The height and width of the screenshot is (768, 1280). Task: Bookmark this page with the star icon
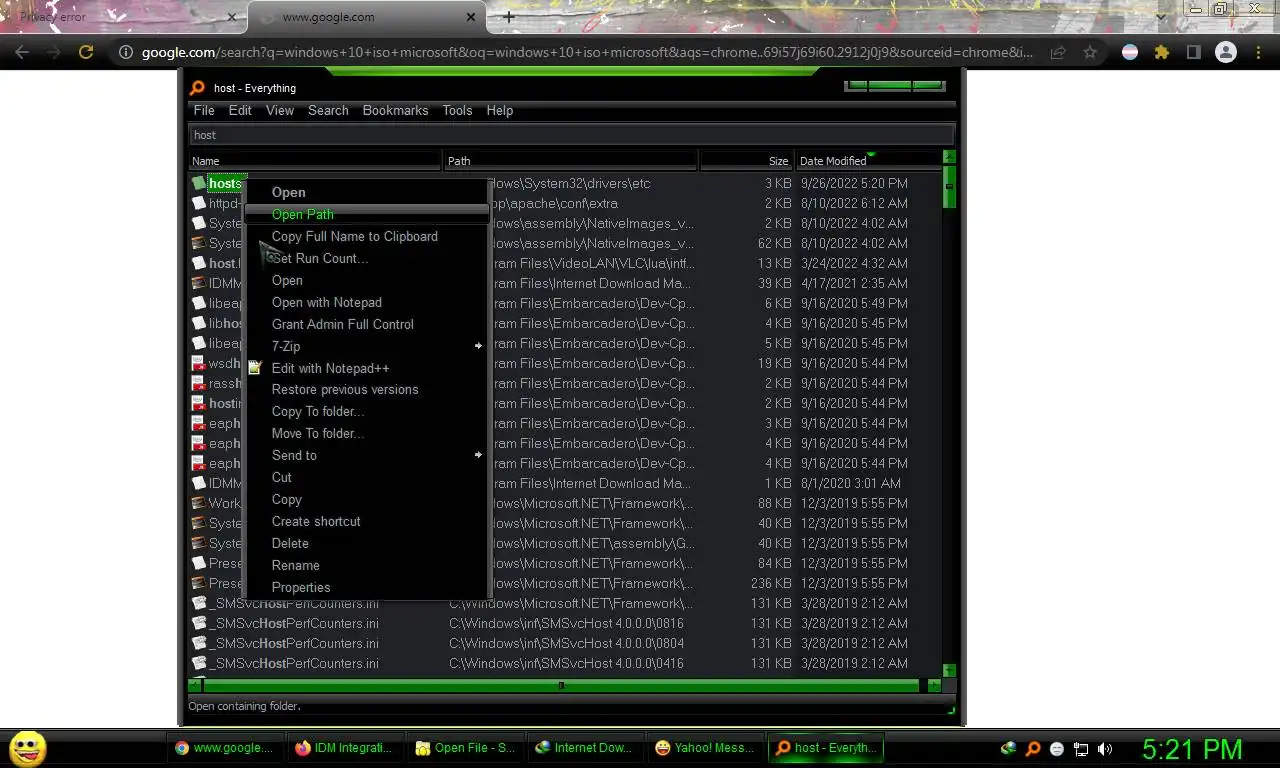(x=1090, y=52)
